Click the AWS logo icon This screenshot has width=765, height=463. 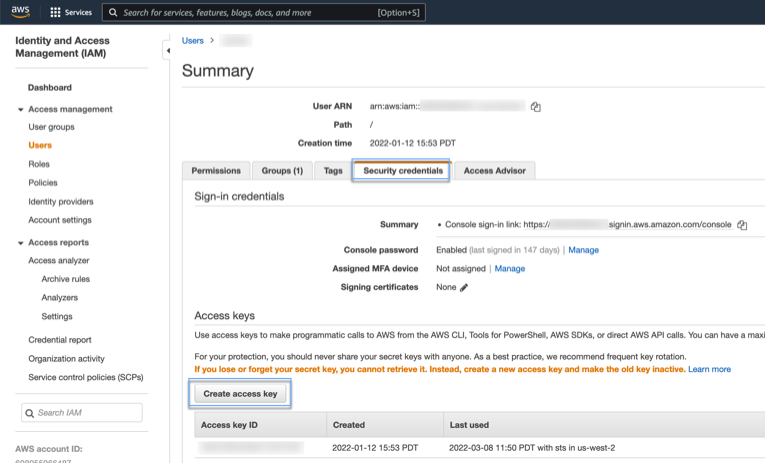click(x=21, y=13)
